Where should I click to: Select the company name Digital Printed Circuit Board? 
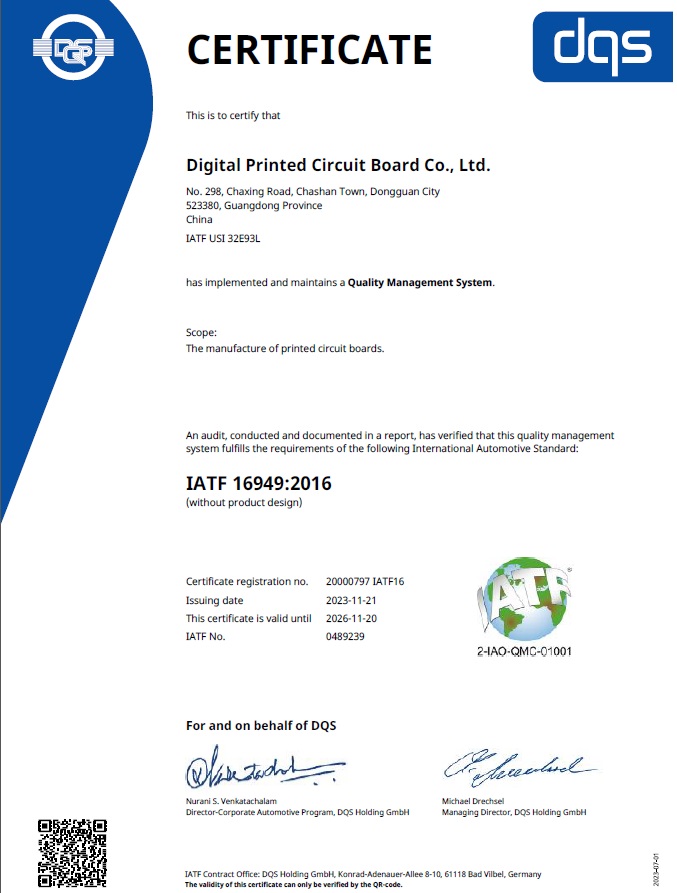click(x=338, y=164)
